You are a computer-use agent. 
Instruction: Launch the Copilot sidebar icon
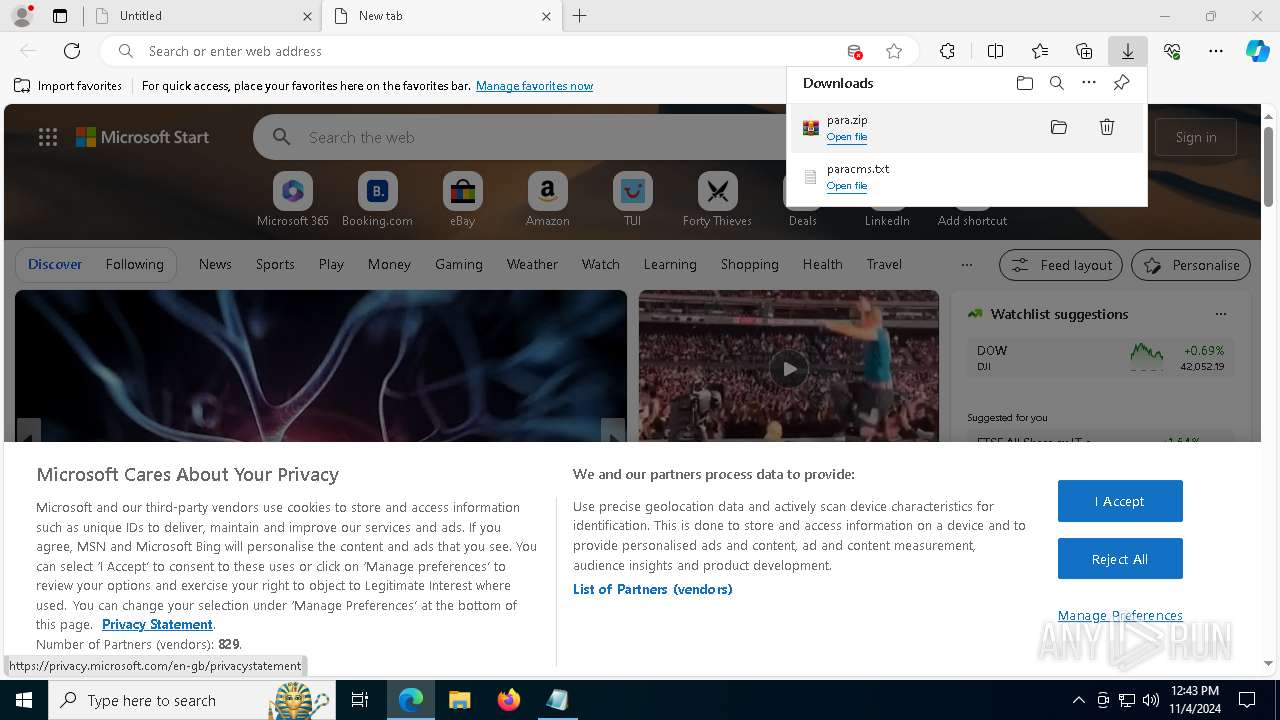1258,51
